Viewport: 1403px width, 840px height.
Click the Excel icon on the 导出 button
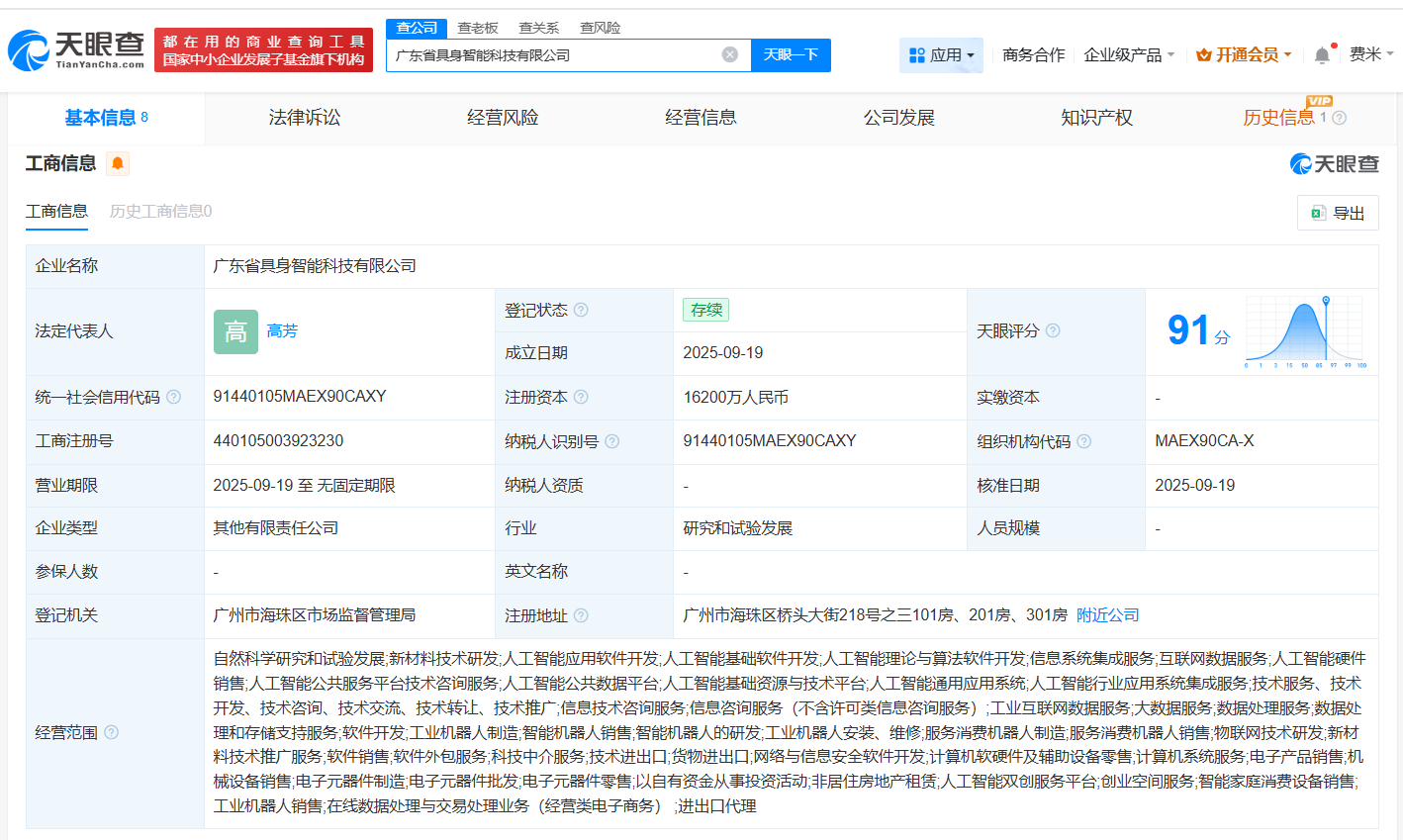[1317, 213]
